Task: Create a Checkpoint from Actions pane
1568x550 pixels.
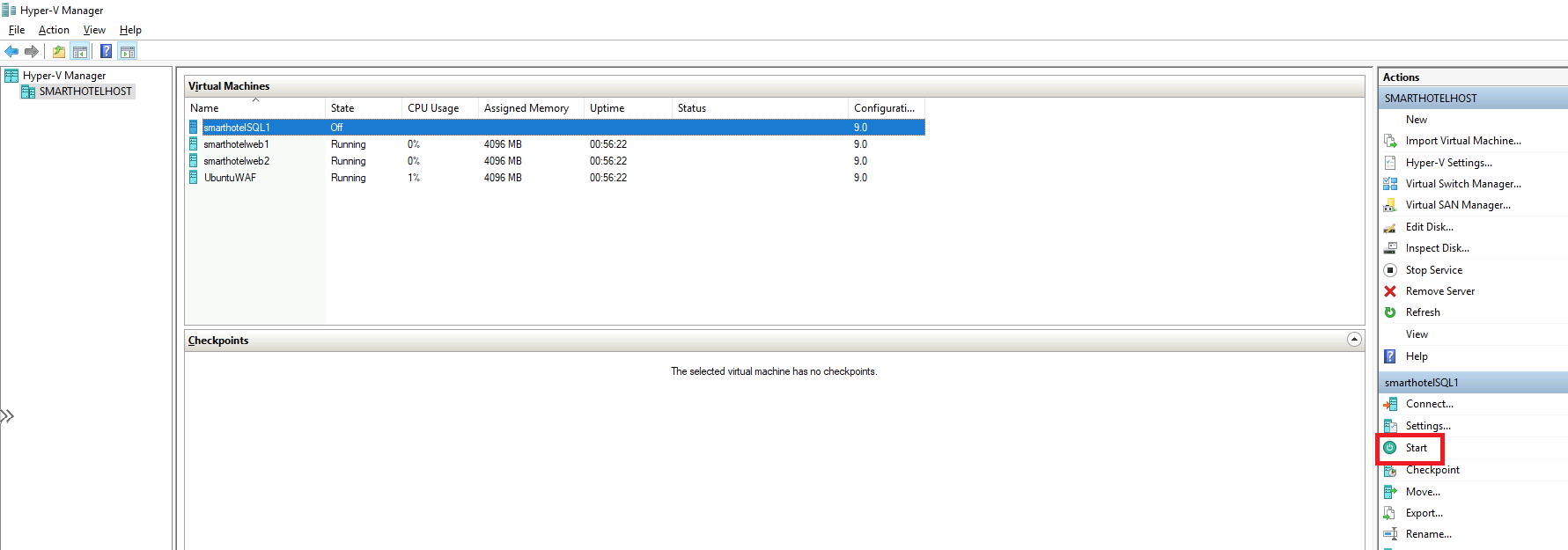Action: pyautogui.click(x=1432, y=470)
